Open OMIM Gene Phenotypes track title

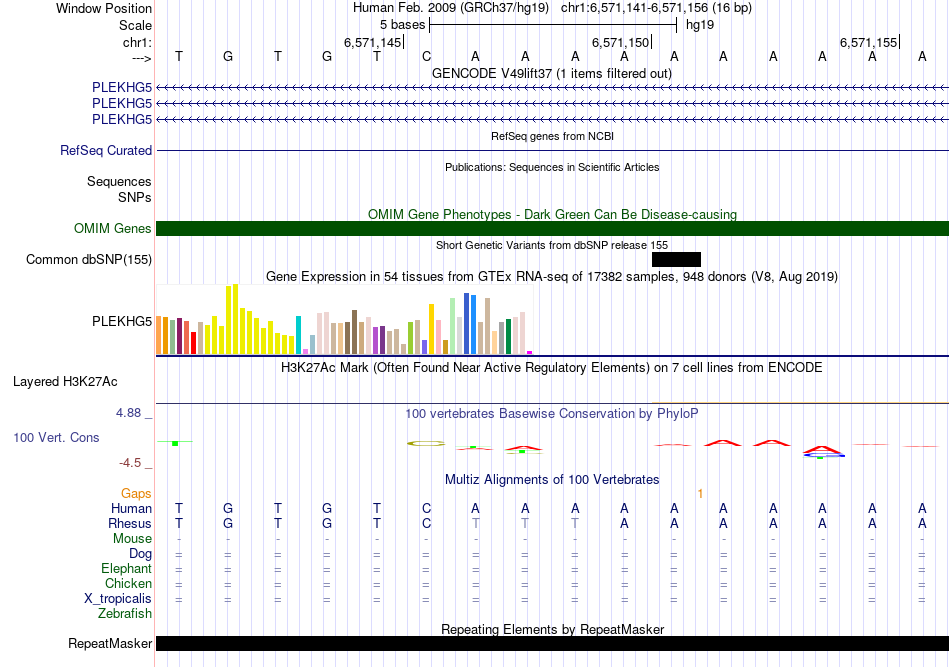(552, 214)
